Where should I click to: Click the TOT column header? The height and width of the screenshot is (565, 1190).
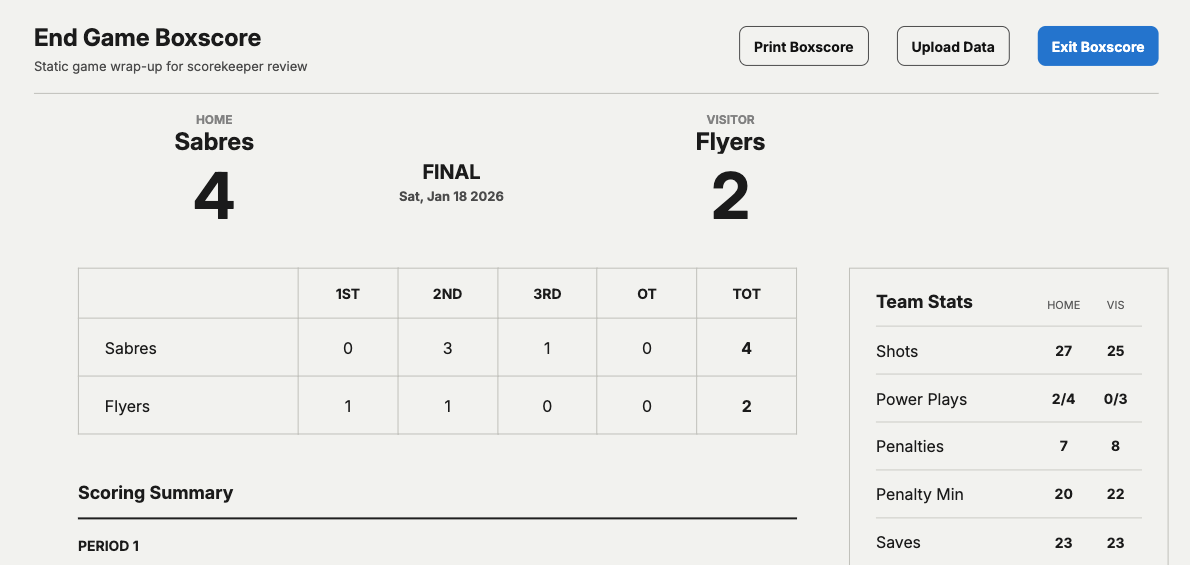(747, 294)
